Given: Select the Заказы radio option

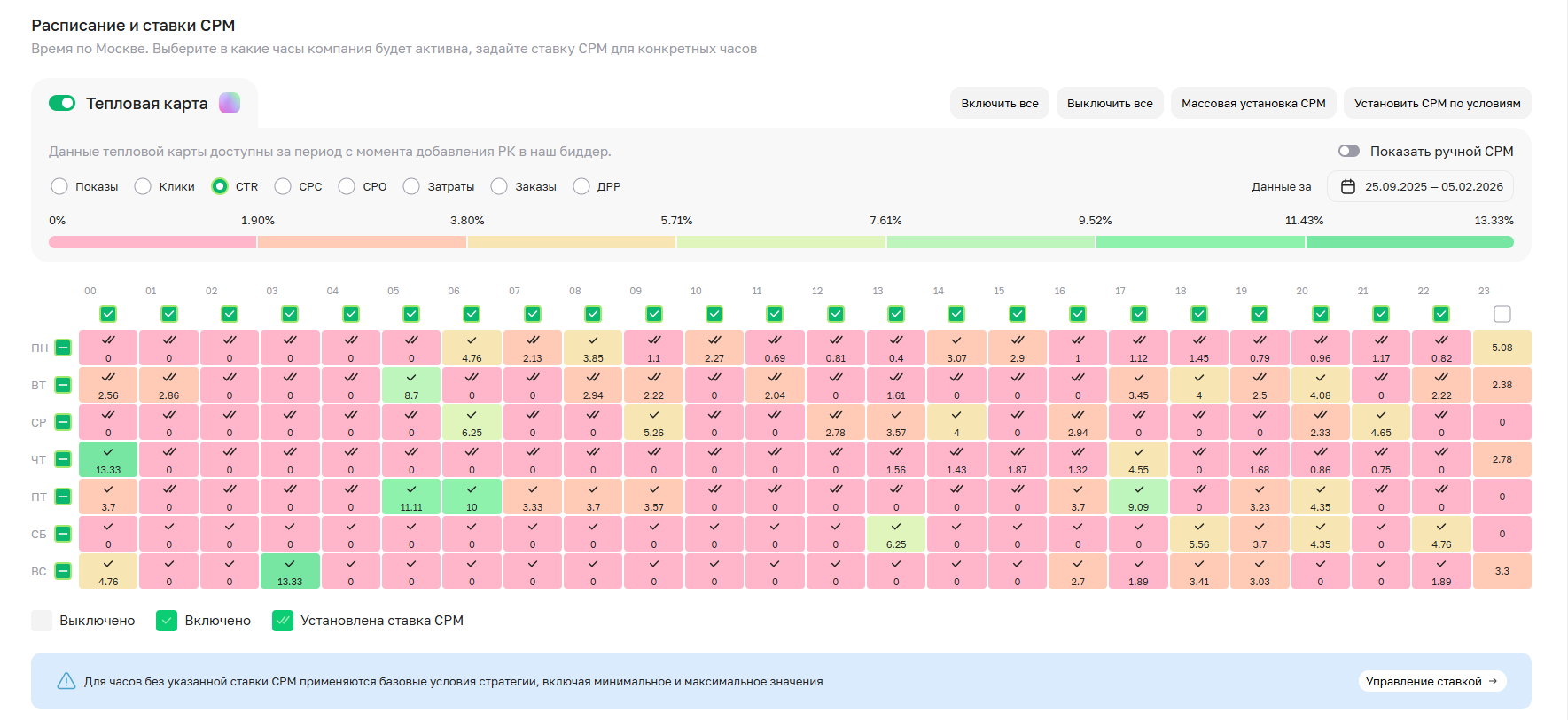Looking at the screenshot, I should click(499, 186).
